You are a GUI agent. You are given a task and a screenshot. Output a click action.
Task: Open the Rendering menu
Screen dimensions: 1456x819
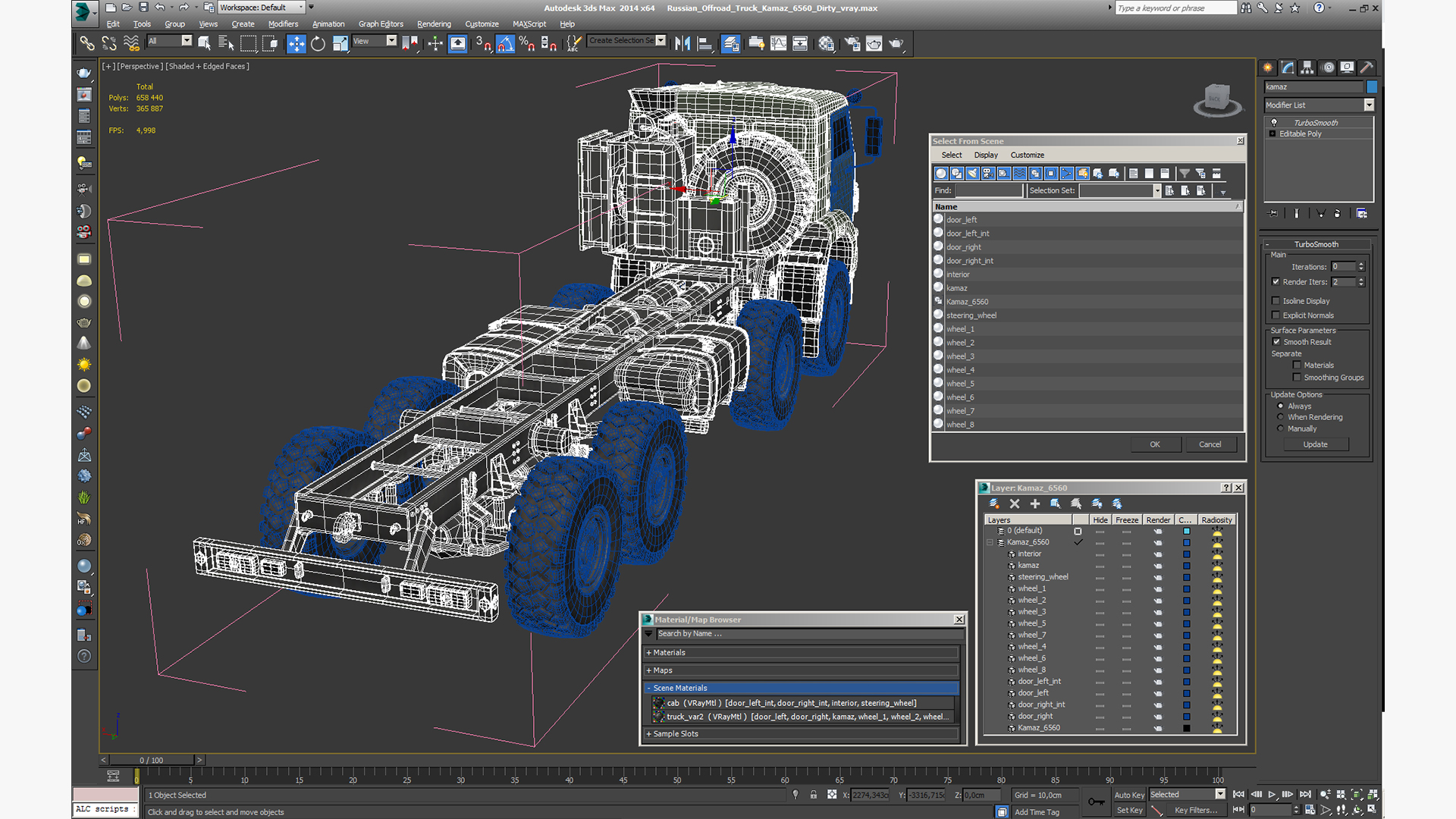point(434,24)
